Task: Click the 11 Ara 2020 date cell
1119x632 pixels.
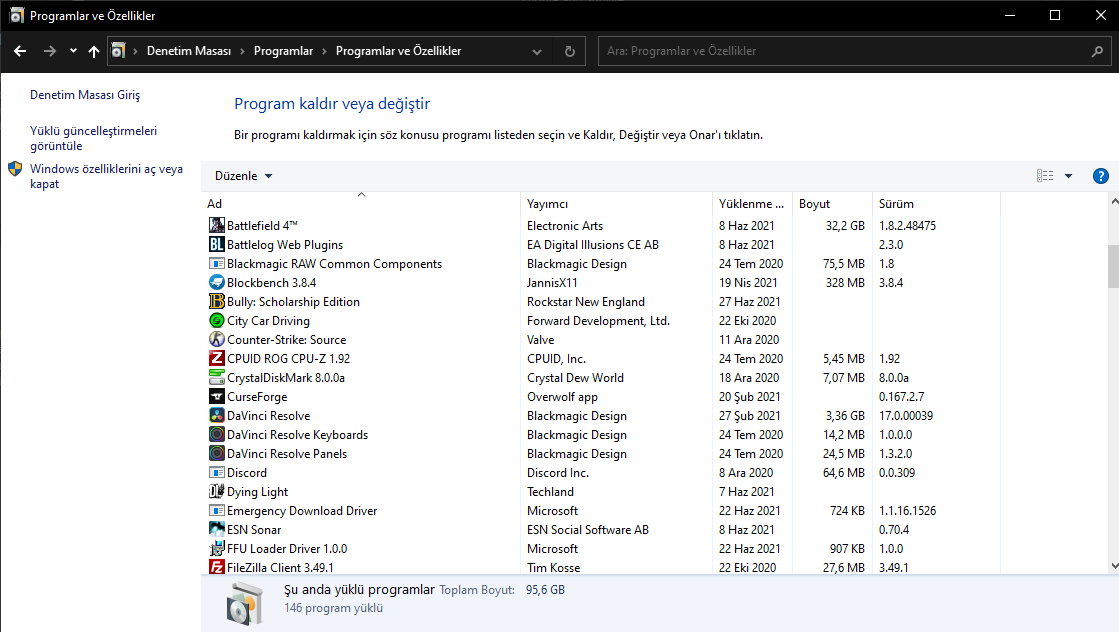Action: [x=749, y=340]
